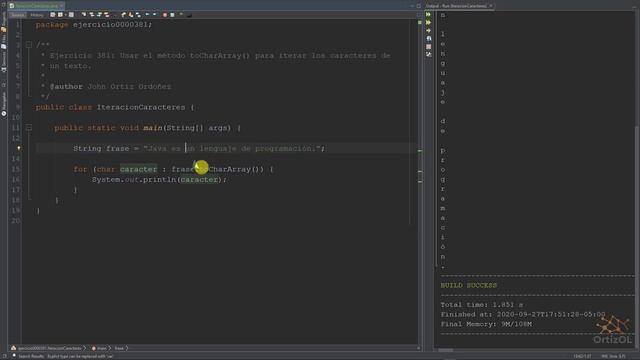Click the Back navigation toolbar icon

point(60,15)
